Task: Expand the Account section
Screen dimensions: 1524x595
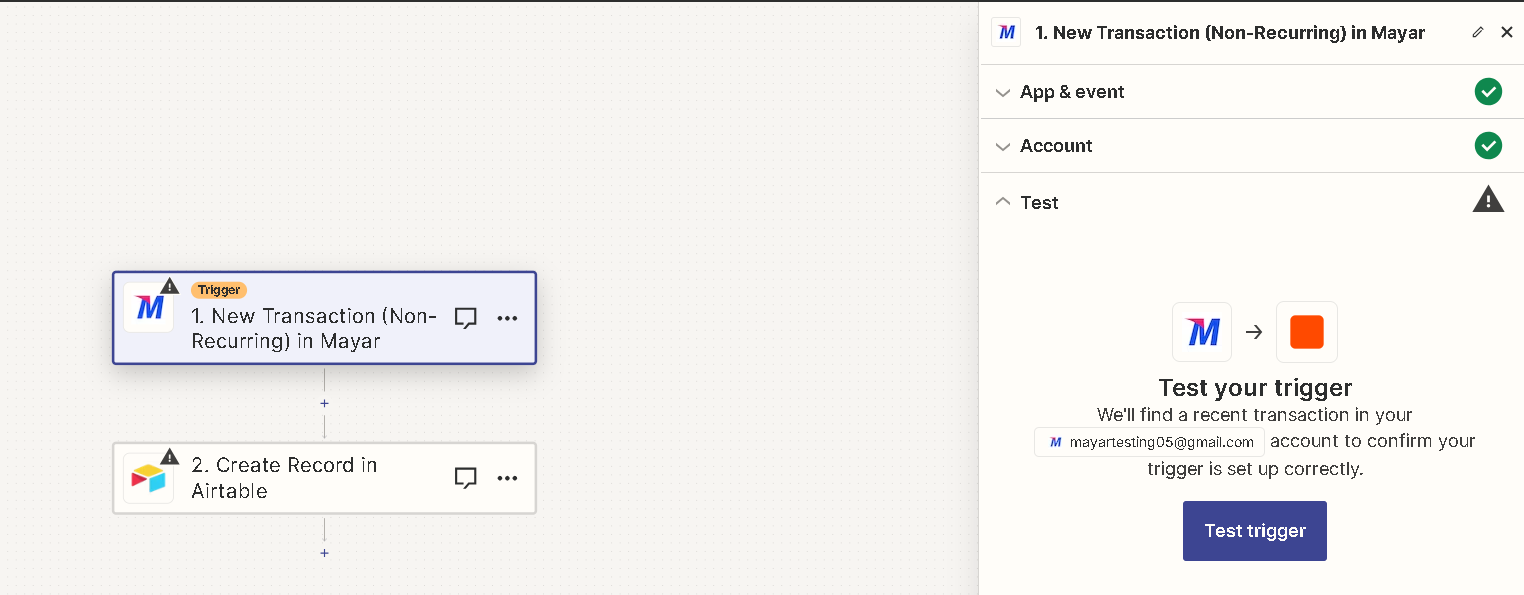Action: click(x=1251, y=146)
